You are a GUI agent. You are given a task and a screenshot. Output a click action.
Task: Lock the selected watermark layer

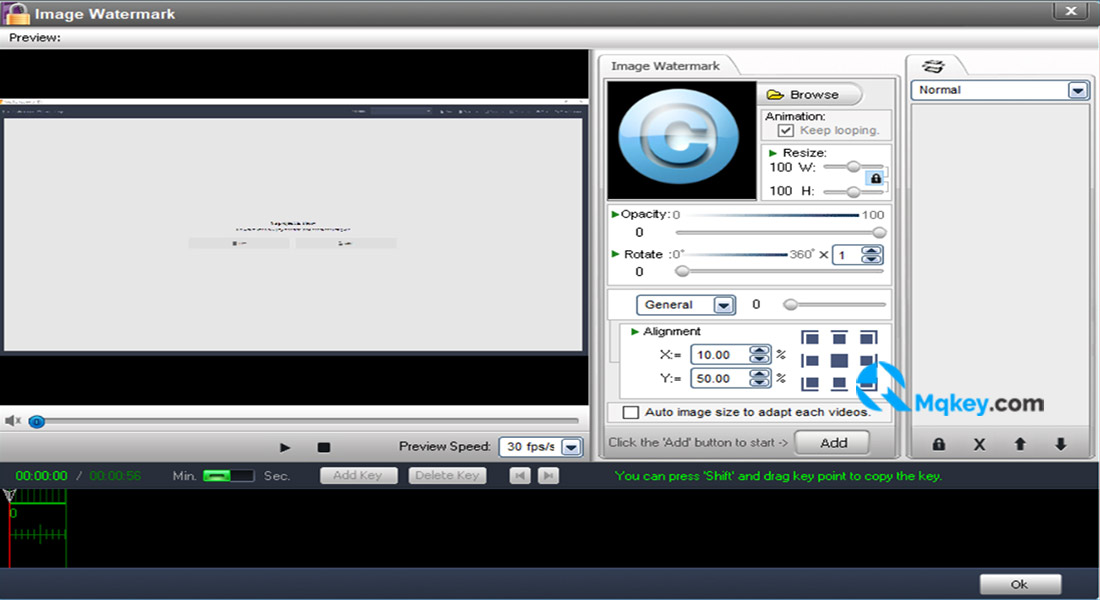click(x=939, y=444)
